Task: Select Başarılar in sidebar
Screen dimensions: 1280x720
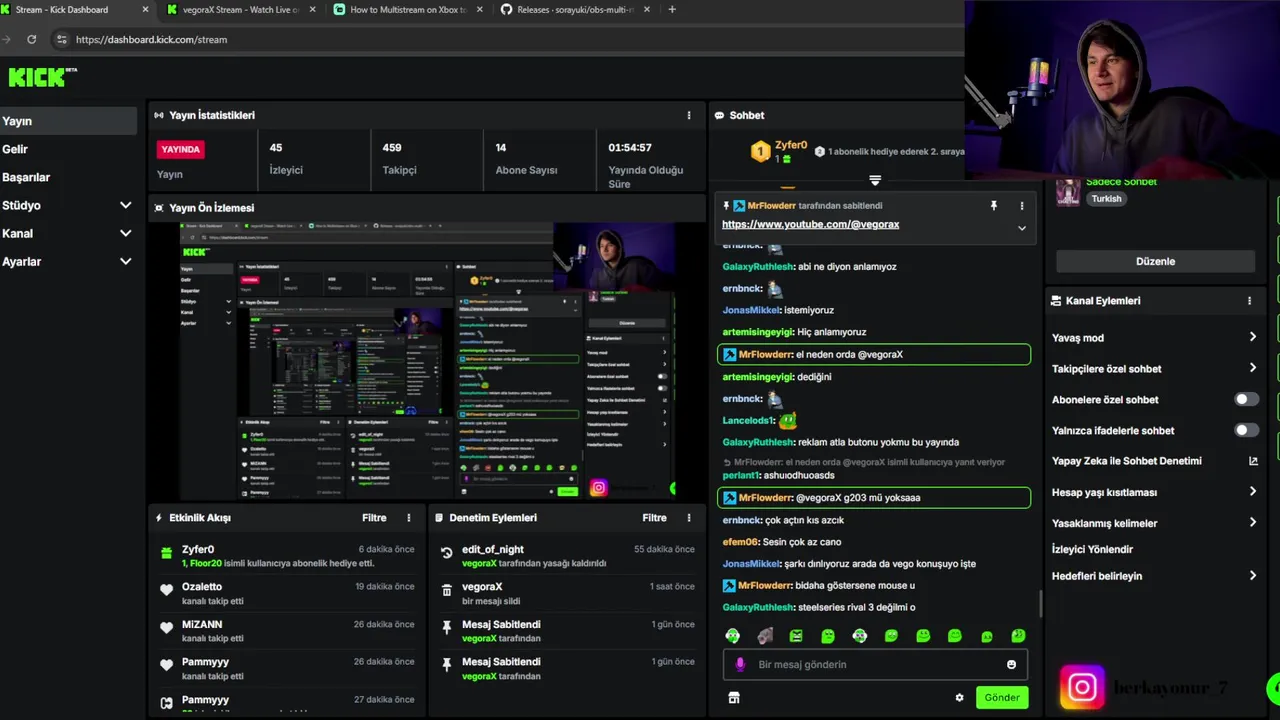Action: (x=68, y=177)
